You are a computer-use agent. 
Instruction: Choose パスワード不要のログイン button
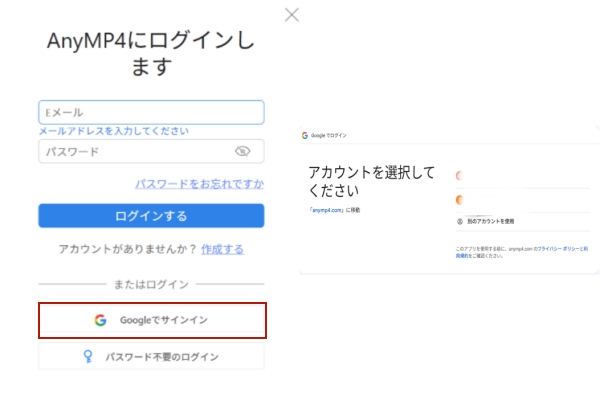click(x=151, y=357)
